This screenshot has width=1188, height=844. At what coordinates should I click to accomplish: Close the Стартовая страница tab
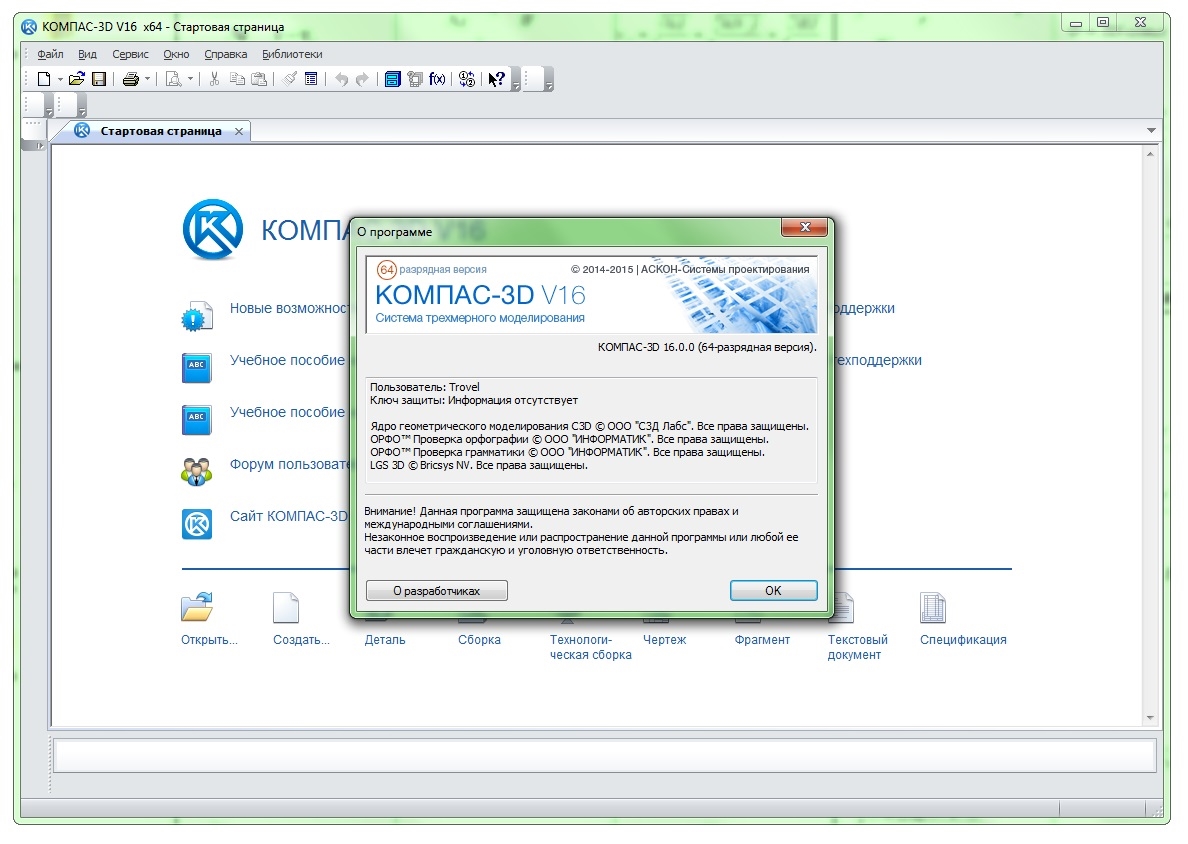pos(239,131)
